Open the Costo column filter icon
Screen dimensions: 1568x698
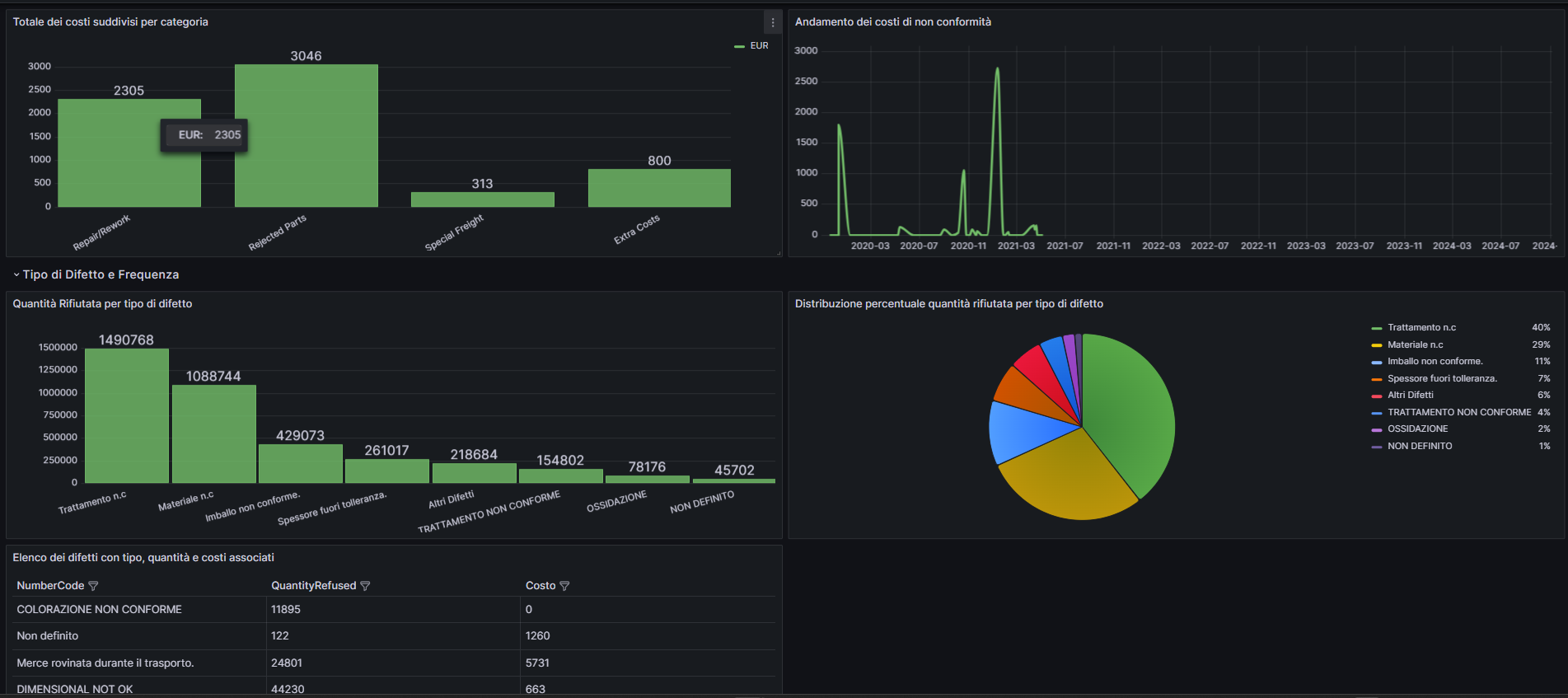click(564, 586)
